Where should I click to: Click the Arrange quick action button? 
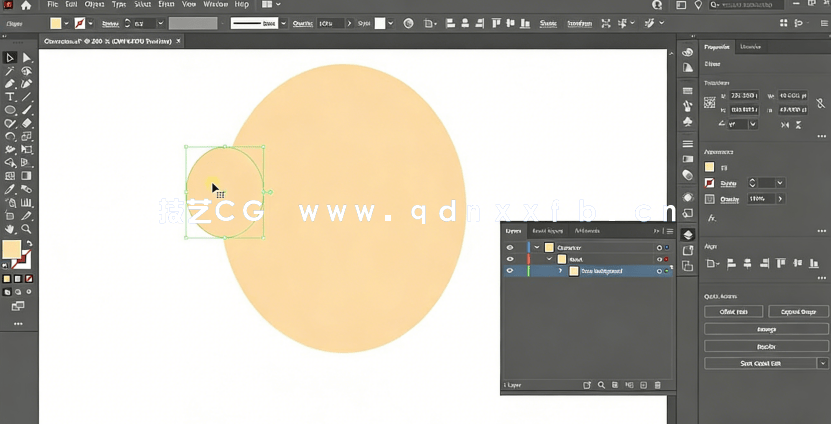click(x=766, y=328)
